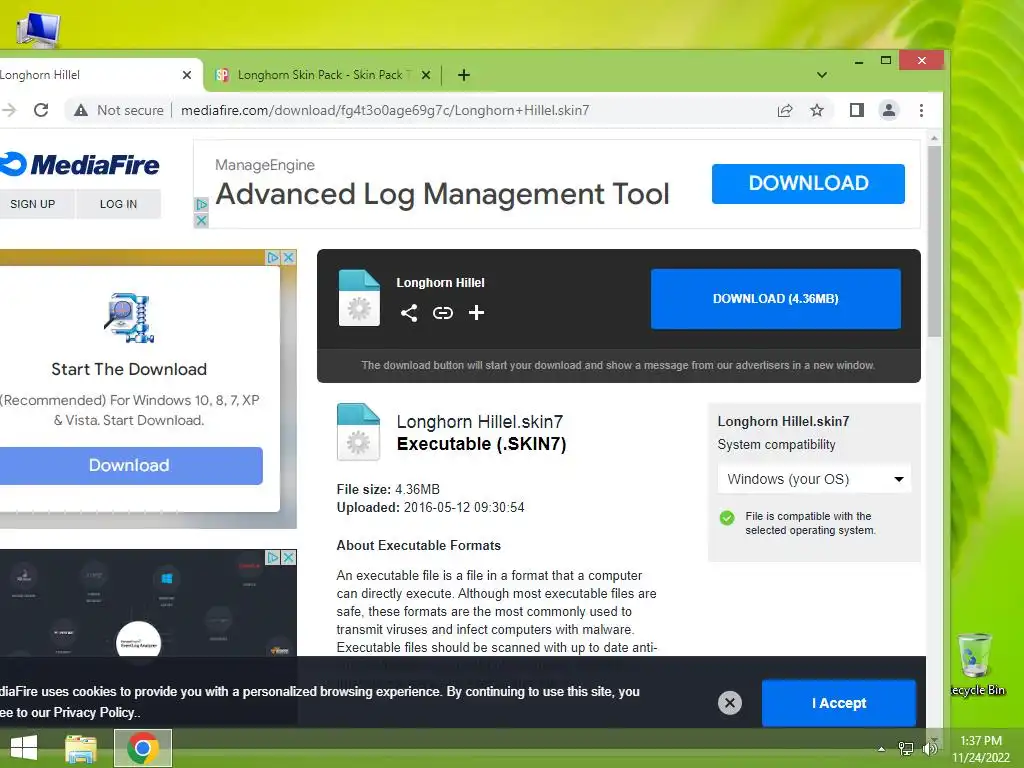Reload the page with the refresh icon
Viewport: 1024px width, 768px height.
point(41,110)
